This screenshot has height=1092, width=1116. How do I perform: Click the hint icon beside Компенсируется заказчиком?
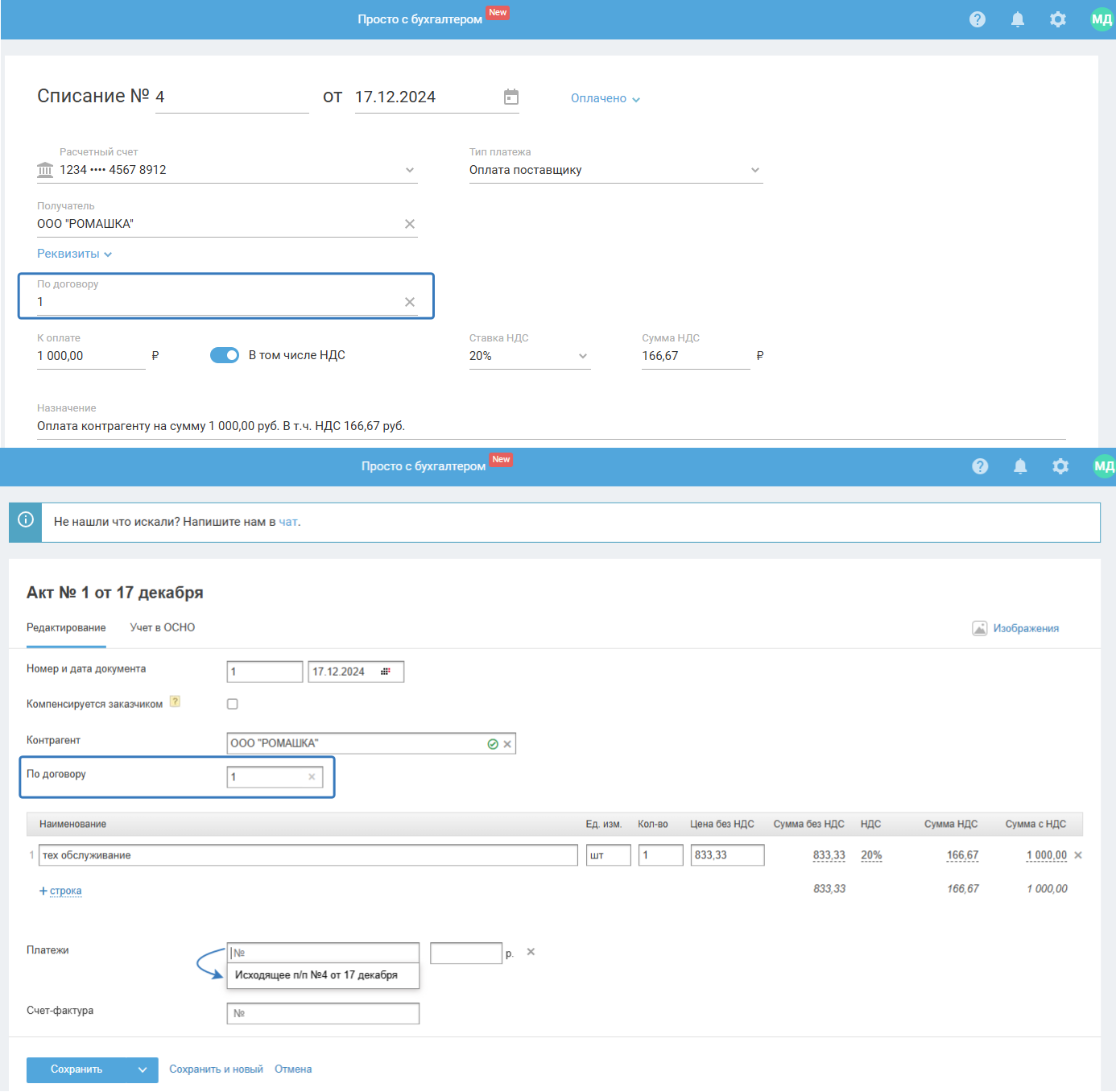tap(175, 702)
